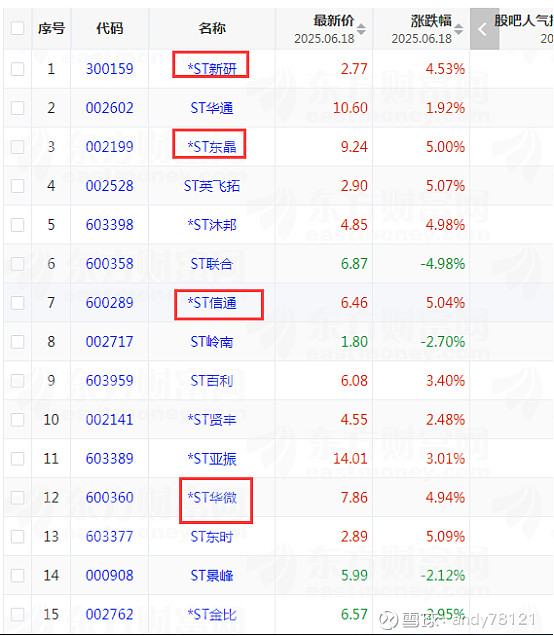The image size is (554, 636).
Task: Open stock code 603389
Action: [110, 458]
